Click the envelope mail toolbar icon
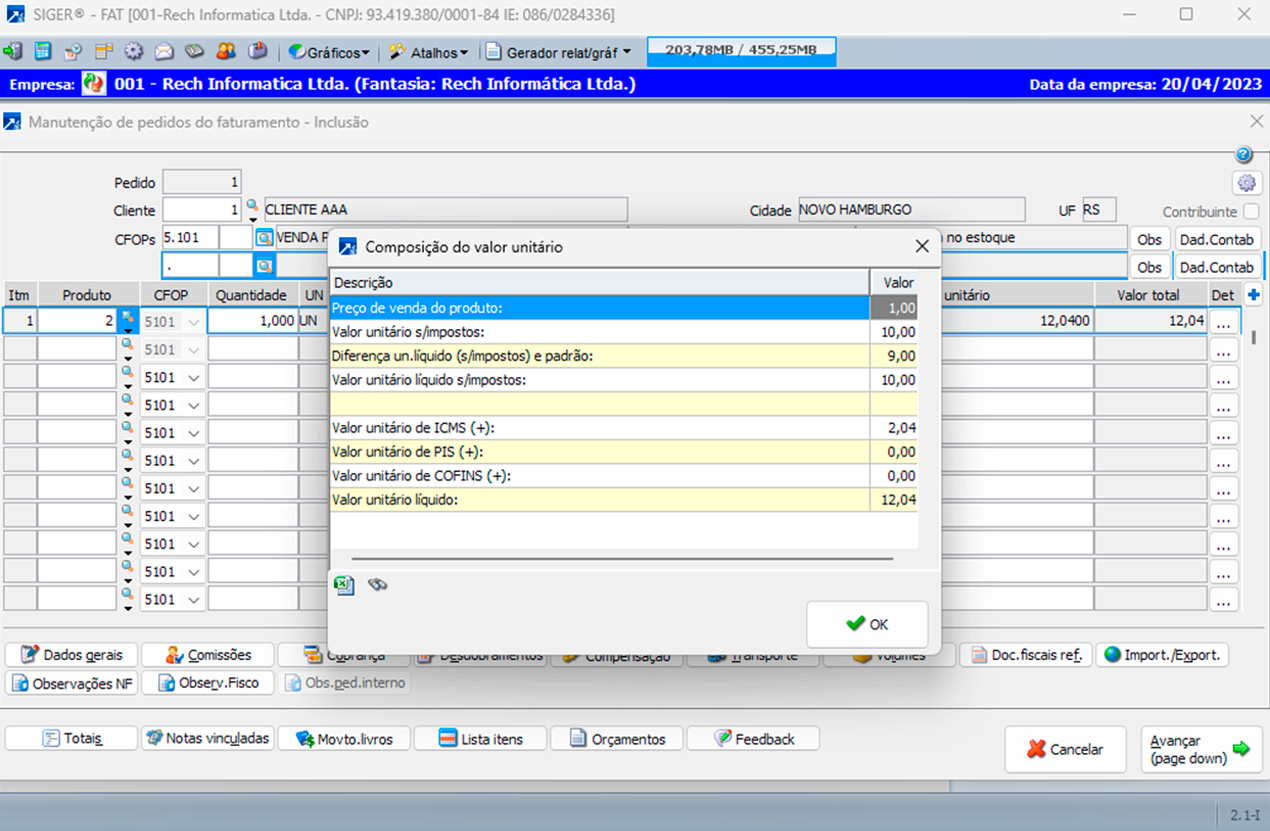This screenshot has width=1270, height=831. coord(163,51)
